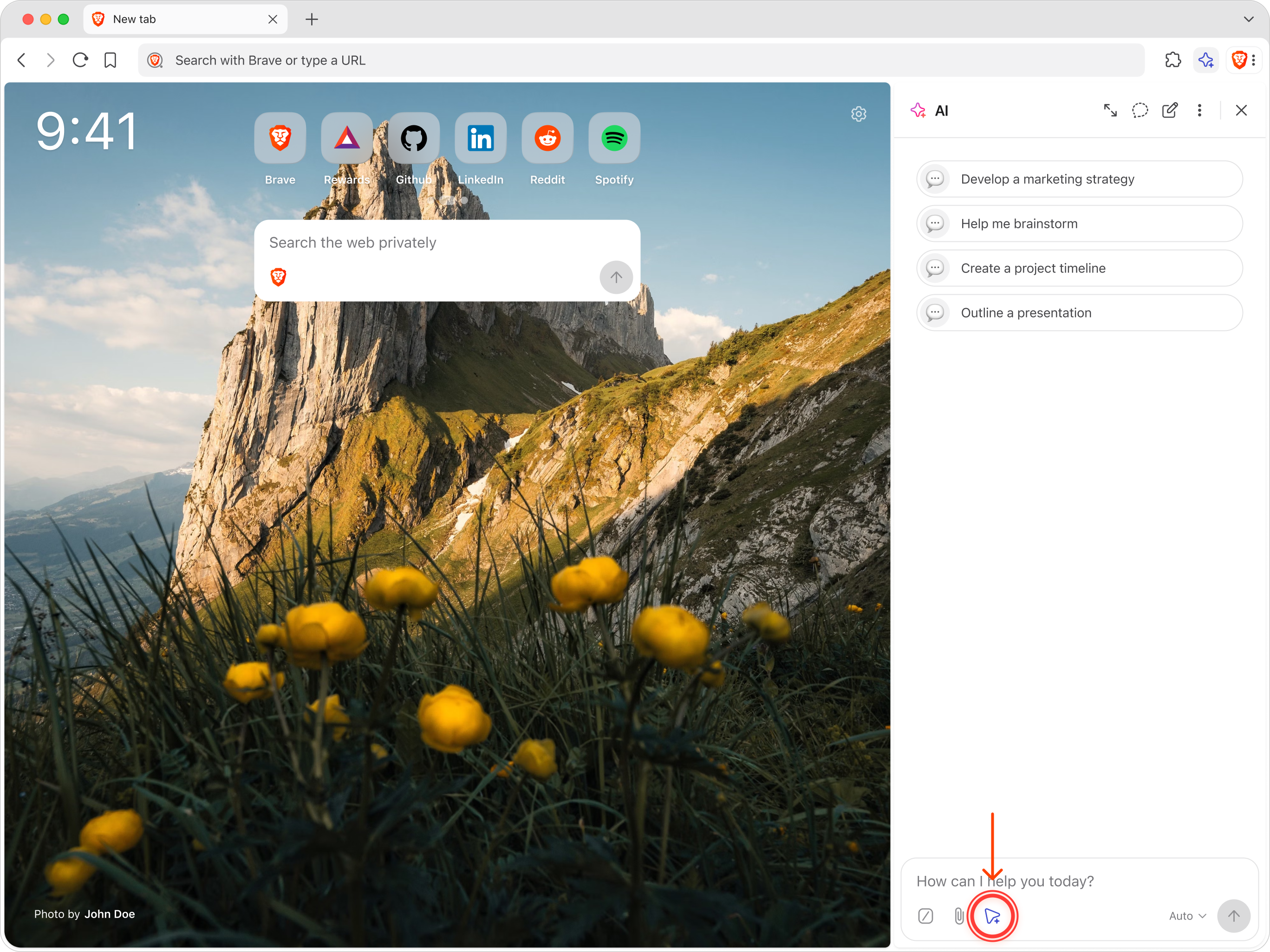Expand the Auto model selector dropdown
1270x952 pixels.
[1187, 916]
